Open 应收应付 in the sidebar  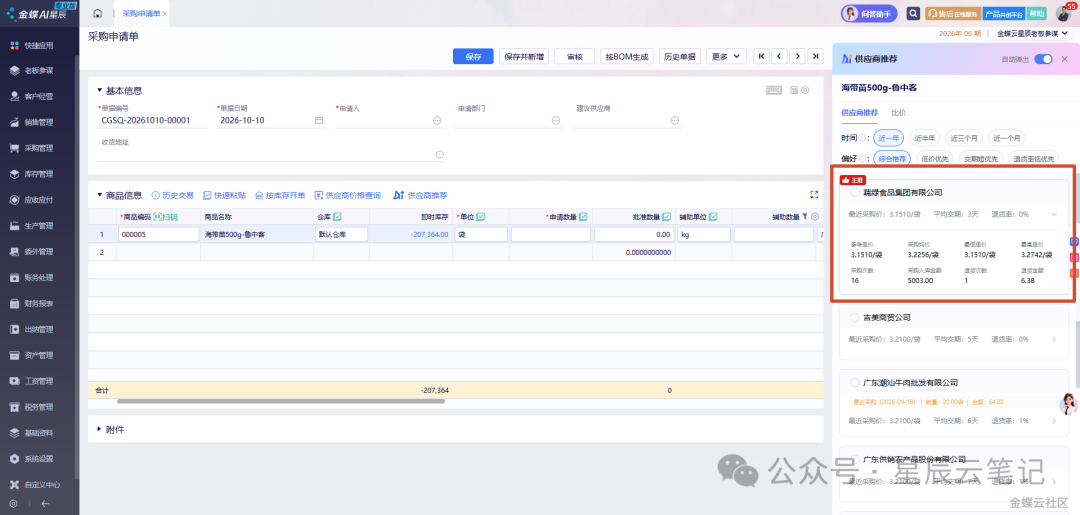pos(41,200)
